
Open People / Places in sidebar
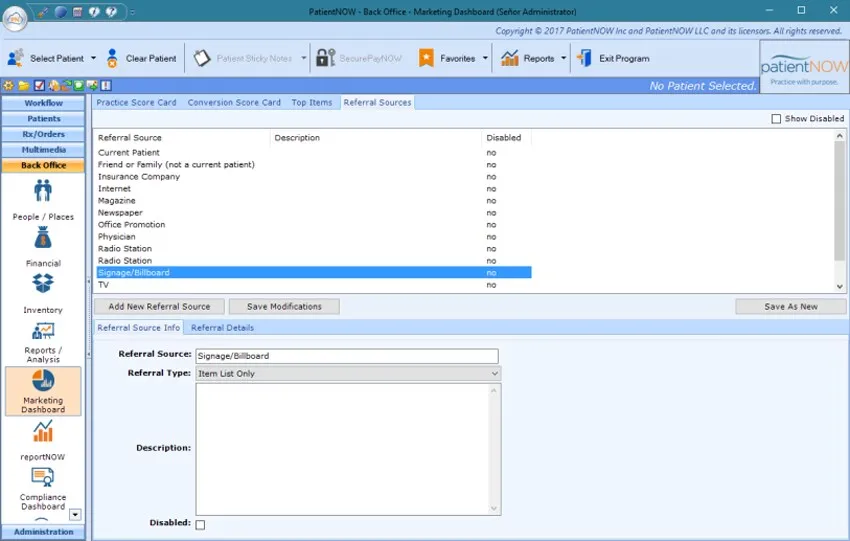pyautogui.click(x=43, y=199)
